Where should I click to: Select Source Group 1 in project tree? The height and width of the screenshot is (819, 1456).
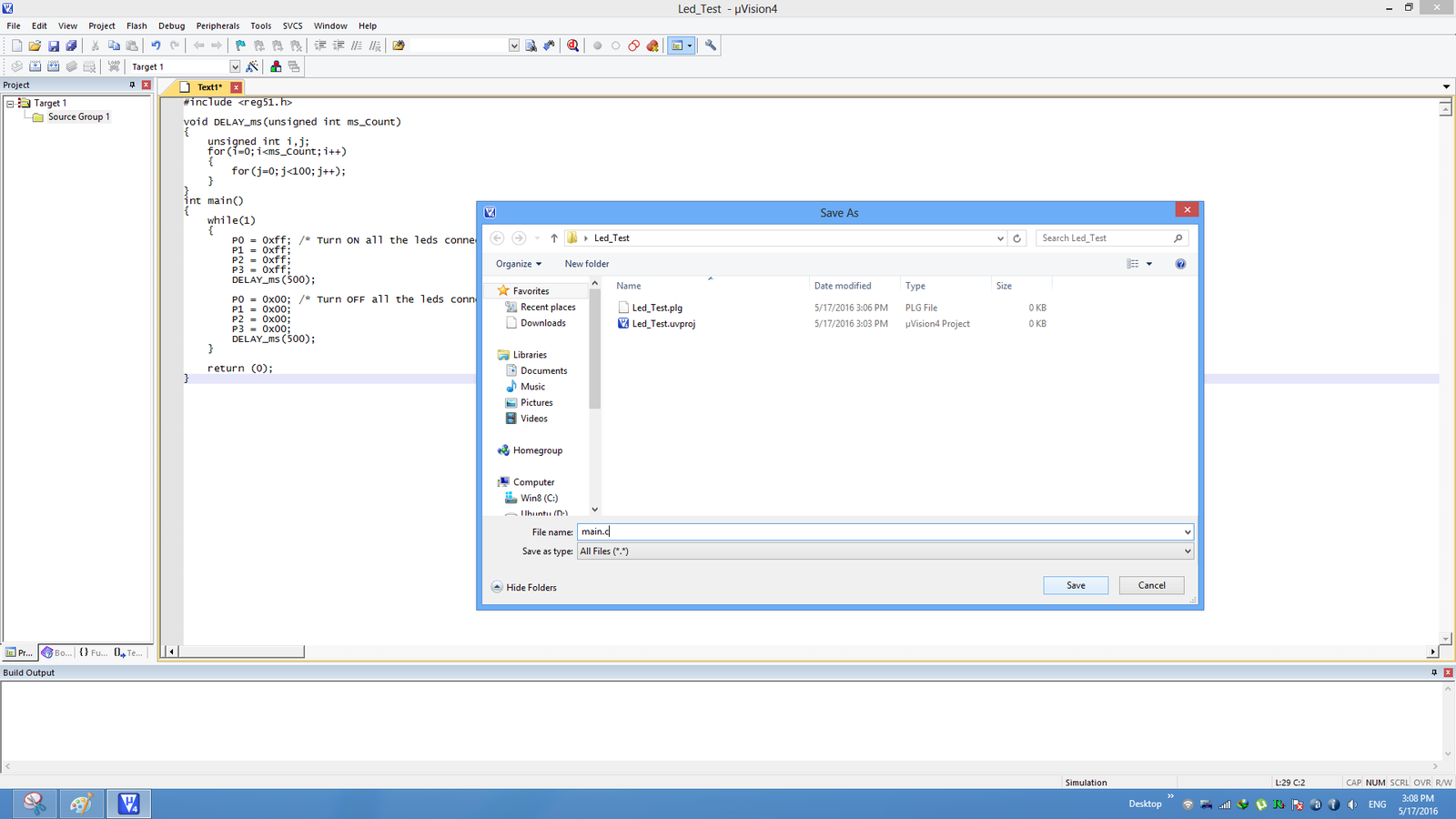pos(78,117)
